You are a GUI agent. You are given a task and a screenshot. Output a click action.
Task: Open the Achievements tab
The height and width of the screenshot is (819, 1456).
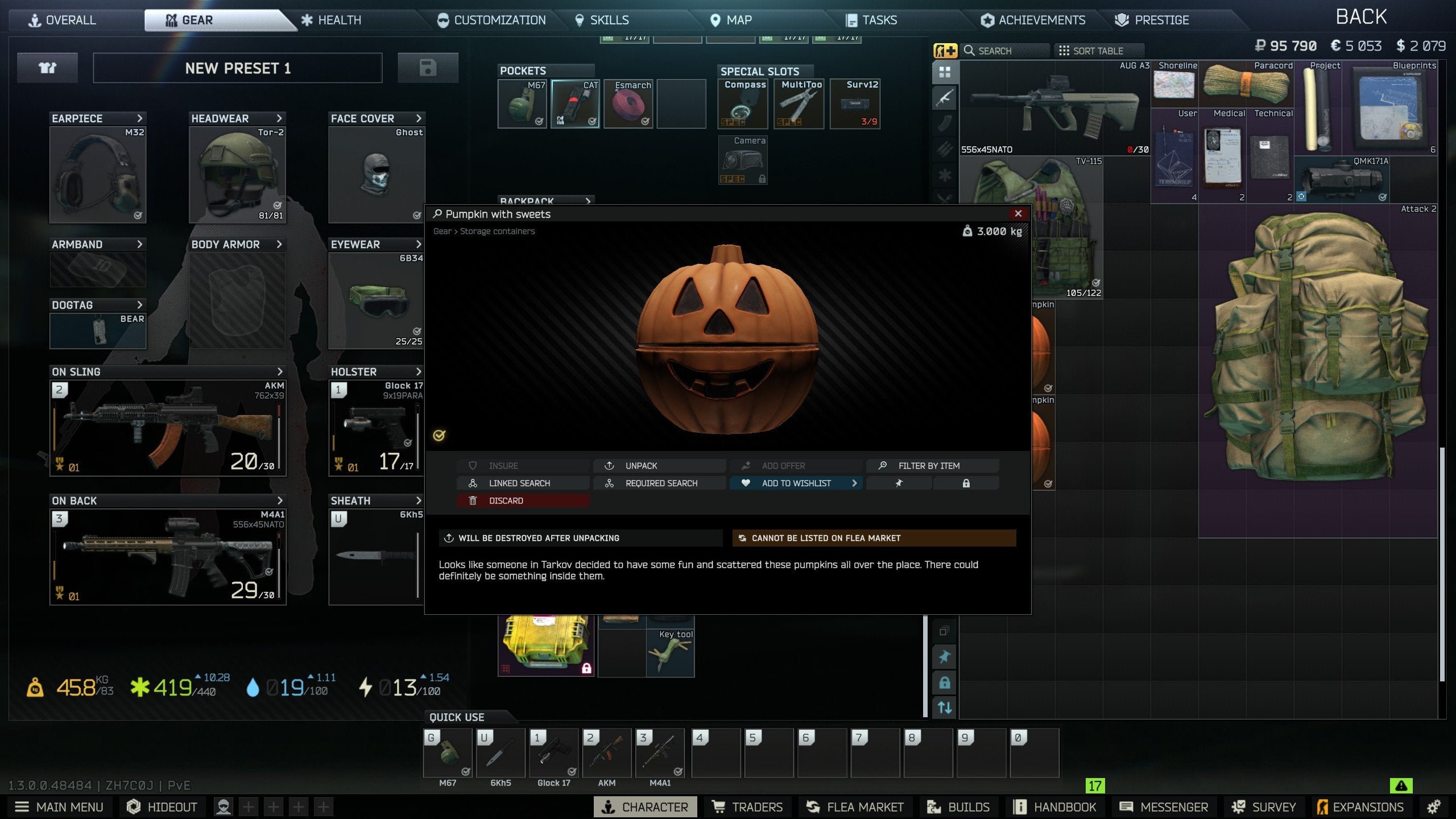click(1033, 20)
